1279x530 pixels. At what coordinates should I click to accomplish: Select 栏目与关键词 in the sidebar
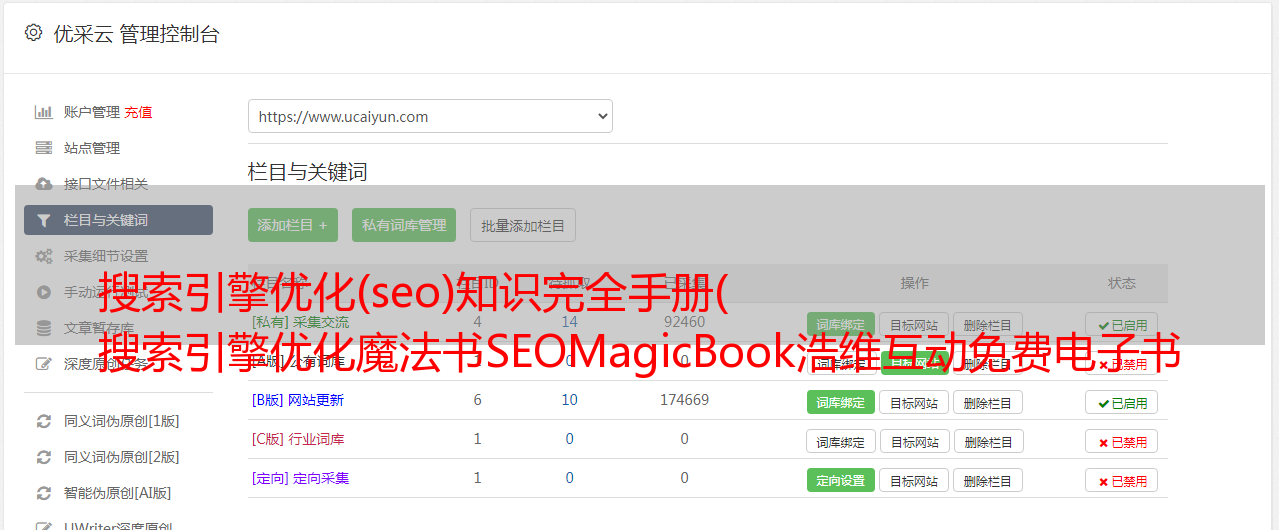(x=118, y=220)
